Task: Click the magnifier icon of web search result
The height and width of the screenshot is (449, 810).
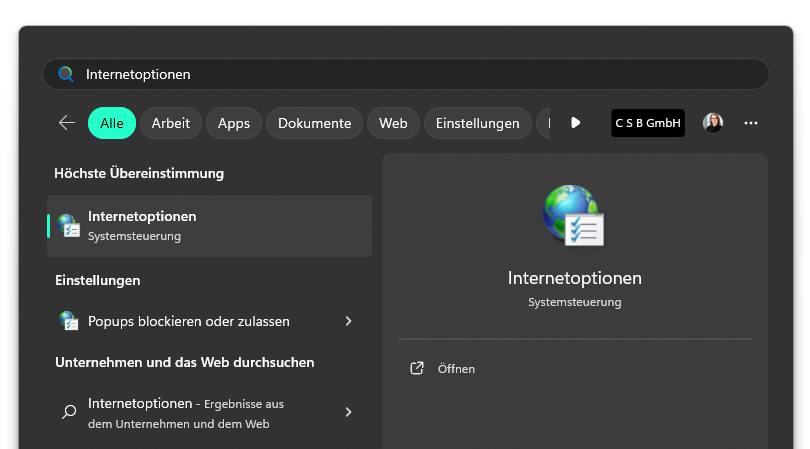Action: click(69, 412)
